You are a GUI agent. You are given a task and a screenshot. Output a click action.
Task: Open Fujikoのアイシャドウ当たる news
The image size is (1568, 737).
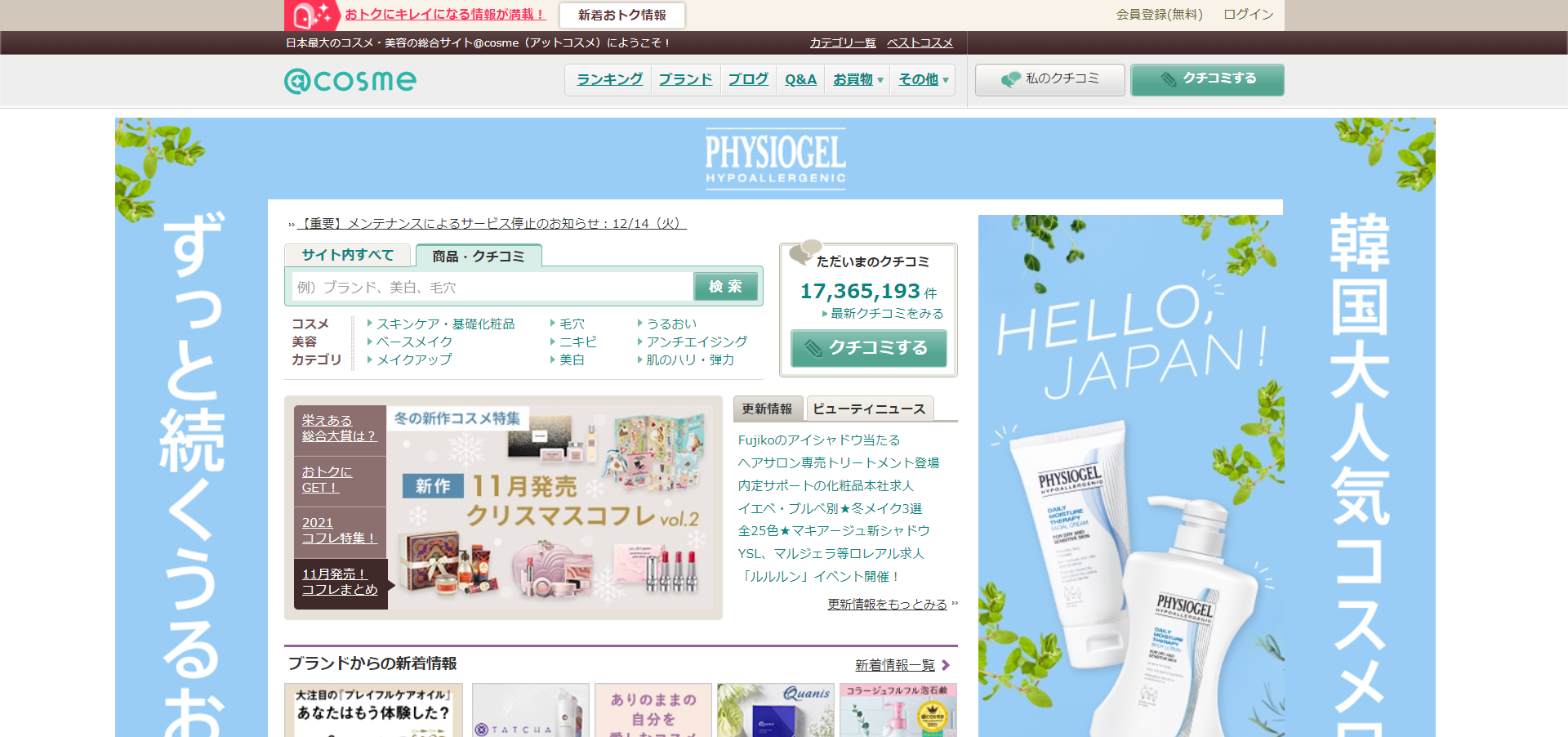coord(819,440)
